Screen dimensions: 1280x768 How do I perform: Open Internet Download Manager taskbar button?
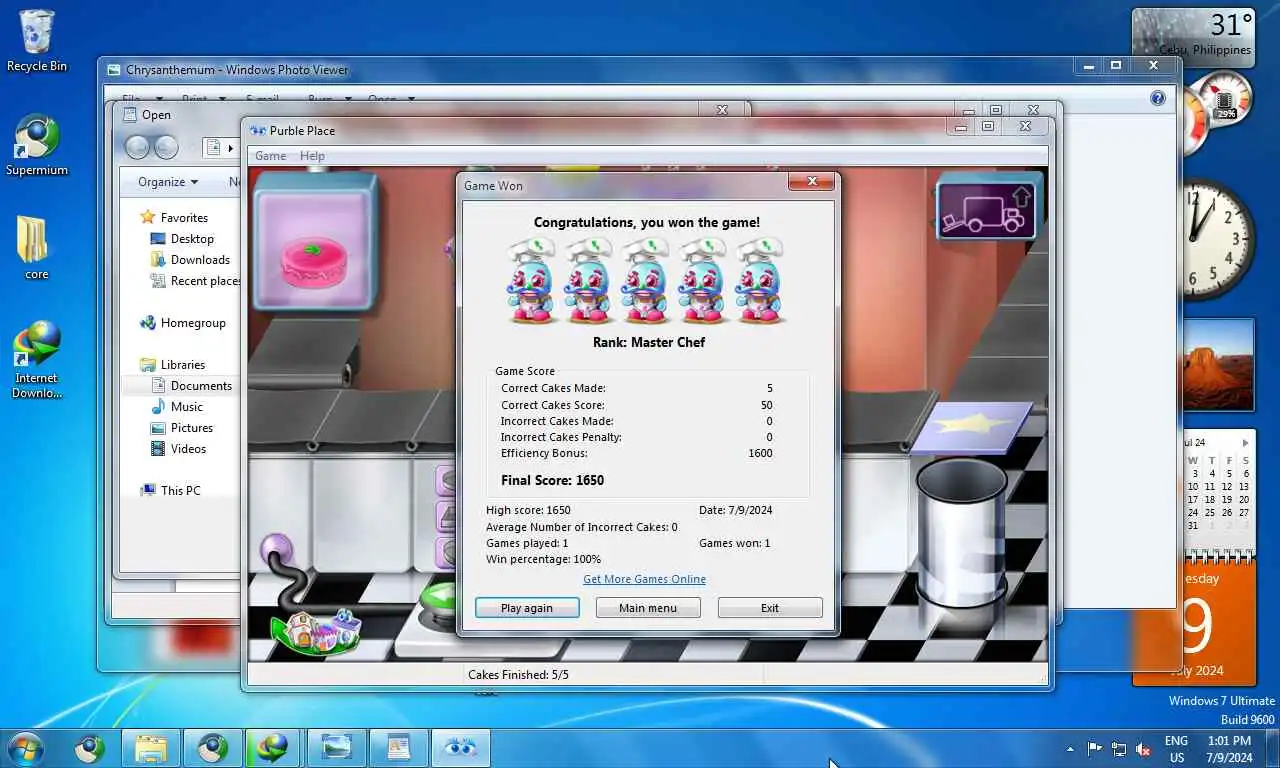coord(275,748)
